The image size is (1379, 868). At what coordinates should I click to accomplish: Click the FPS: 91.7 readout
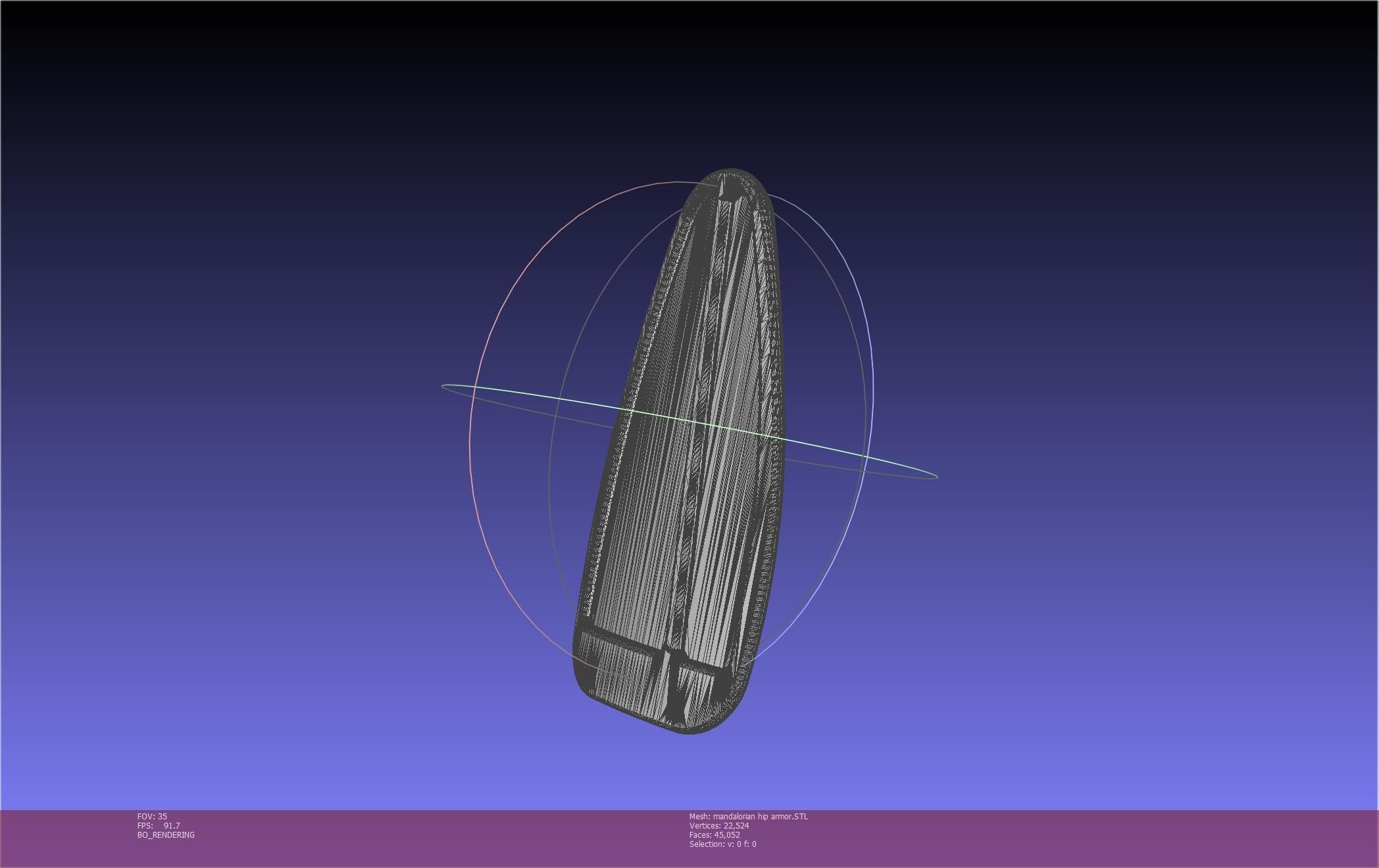pyautogui.click(x=159, y=825)
